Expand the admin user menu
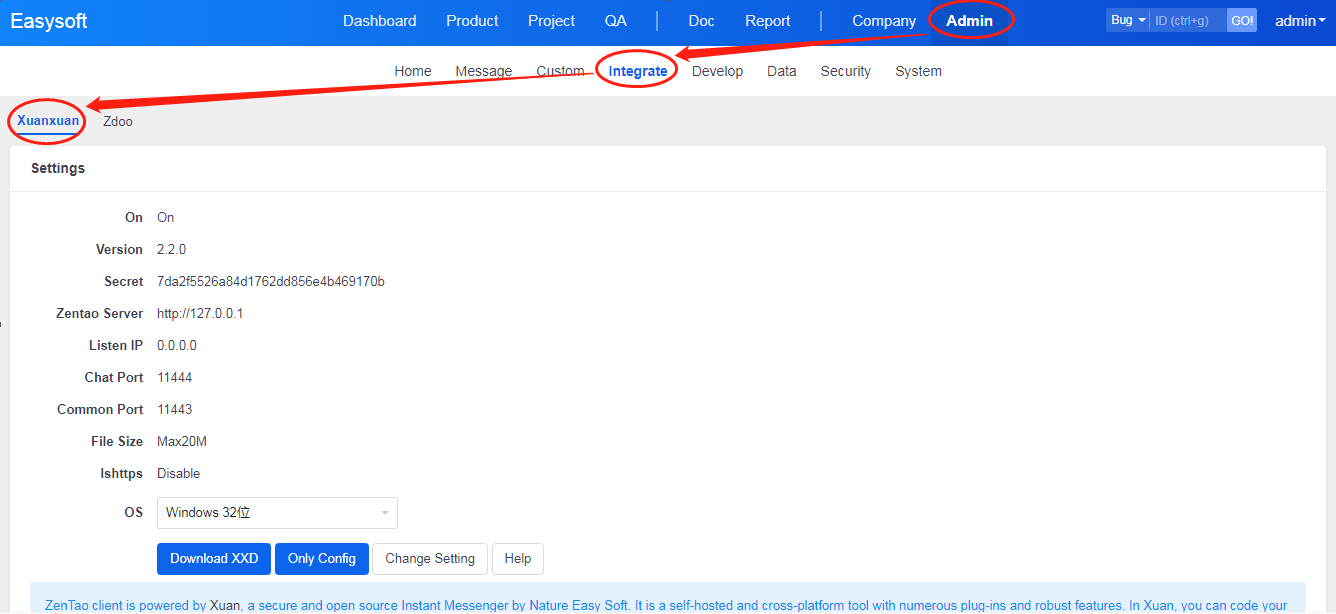Viewport: 1336px width, 614px height. (x=1299, y=21)
